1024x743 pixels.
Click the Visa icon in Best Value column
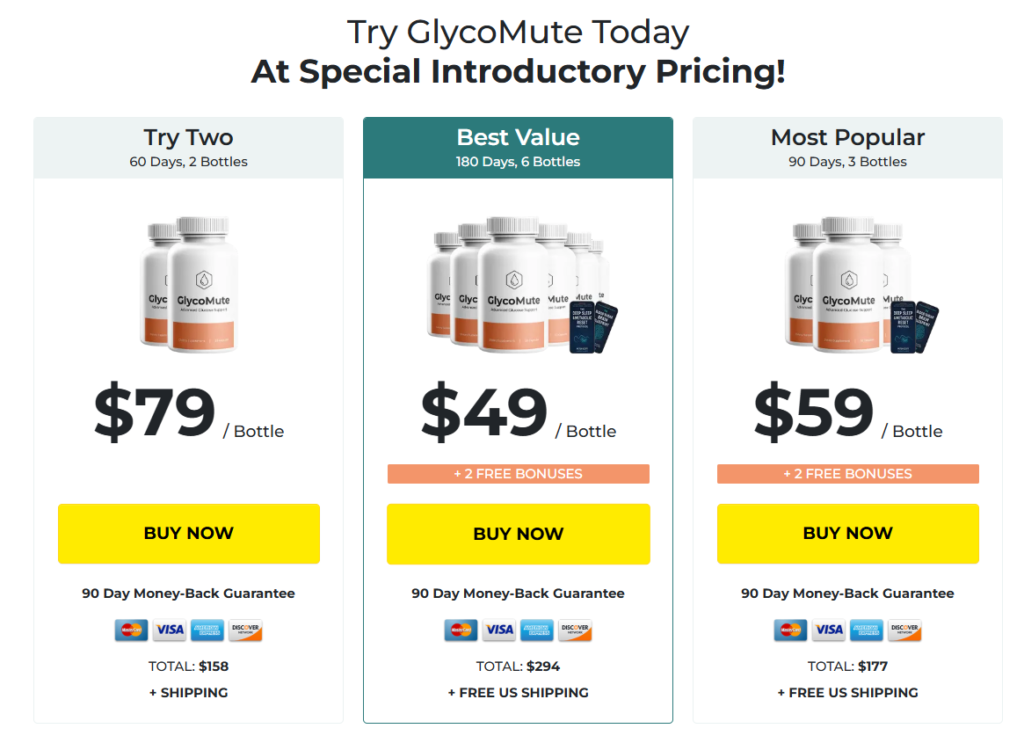coord(498,630)
